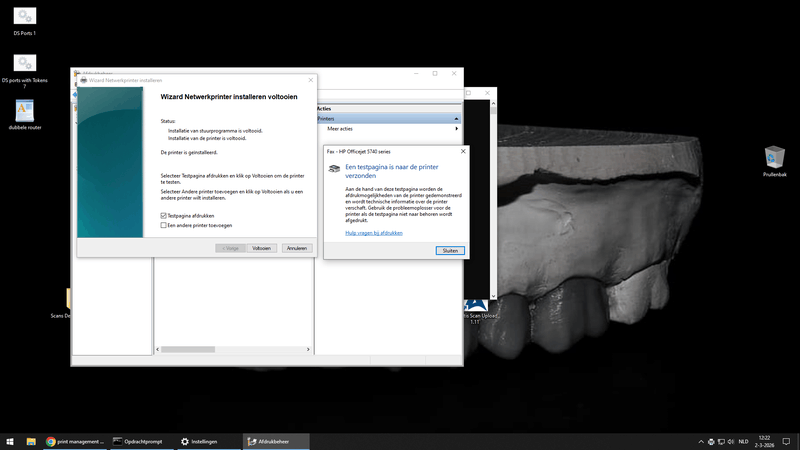
Task: Click the Voltooien button in wizard
Action: coord(262,248)
